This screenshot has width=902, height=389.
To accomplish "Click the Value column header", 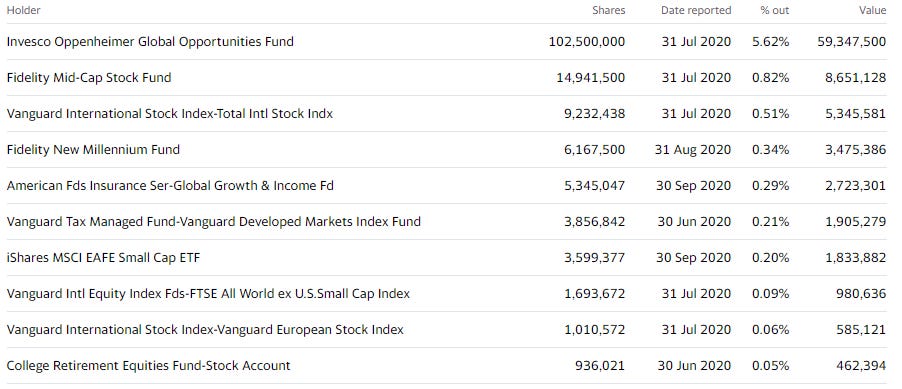I will (x=873, y=10).
